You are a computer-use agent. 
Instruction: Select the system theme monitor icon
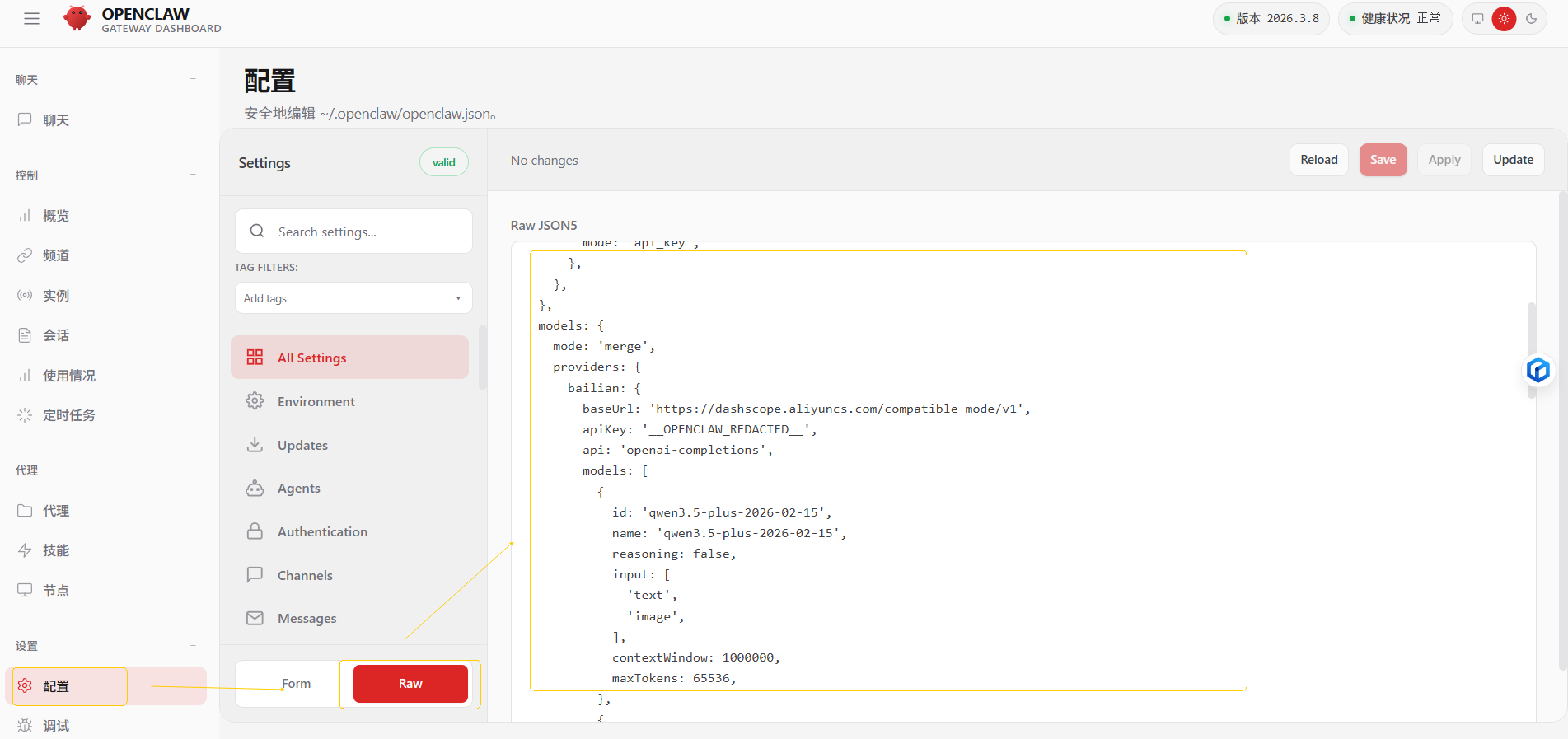[1477, 19]
